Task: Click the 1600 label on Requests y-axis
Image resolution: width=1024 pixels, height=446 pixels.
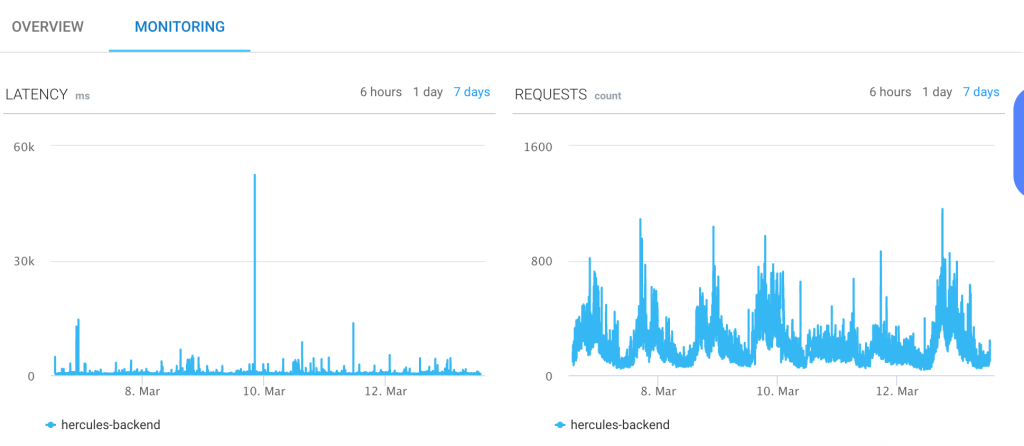Action: click(538, 146)
